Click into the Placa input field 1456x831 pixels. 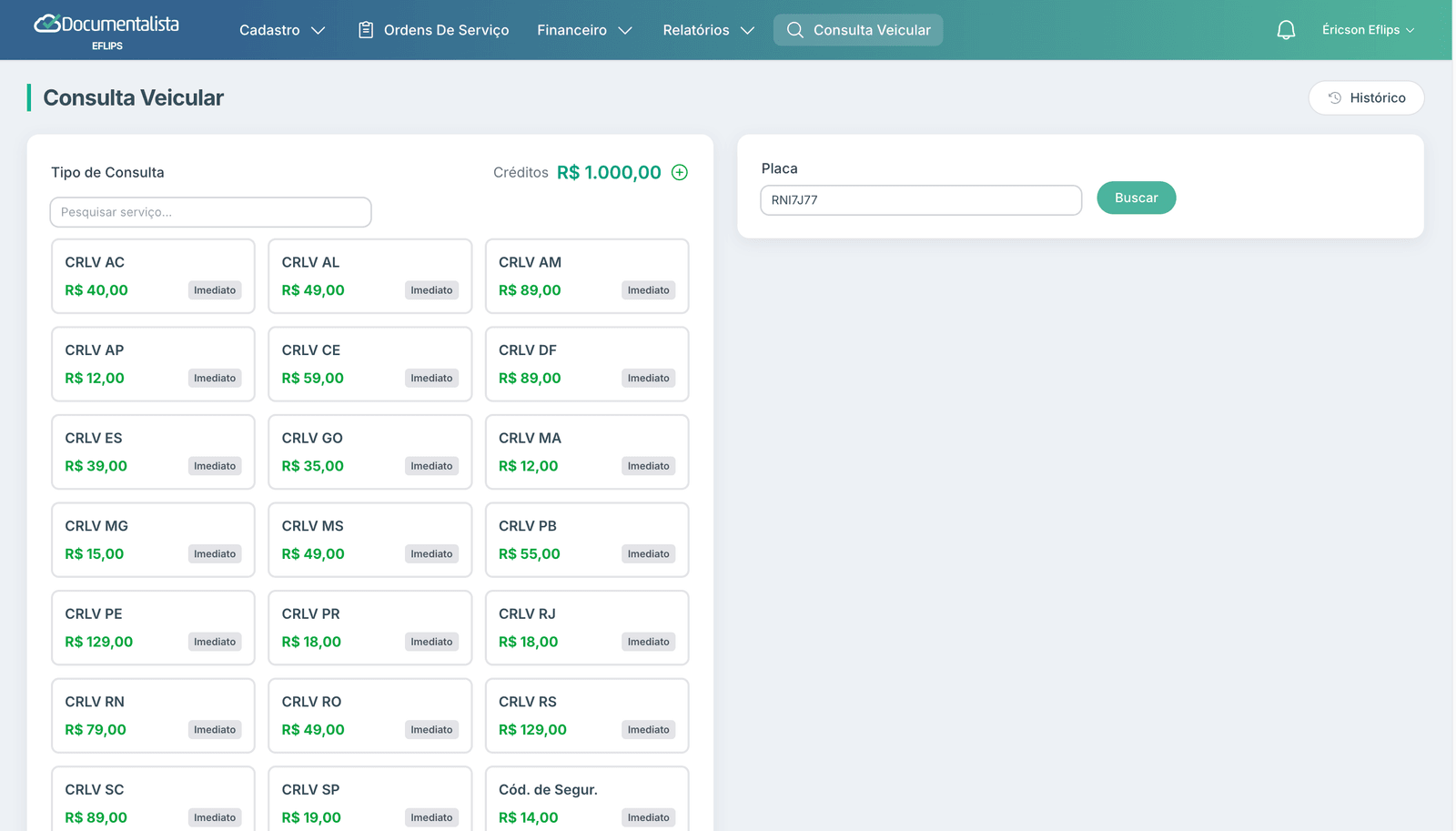[921, 200]
